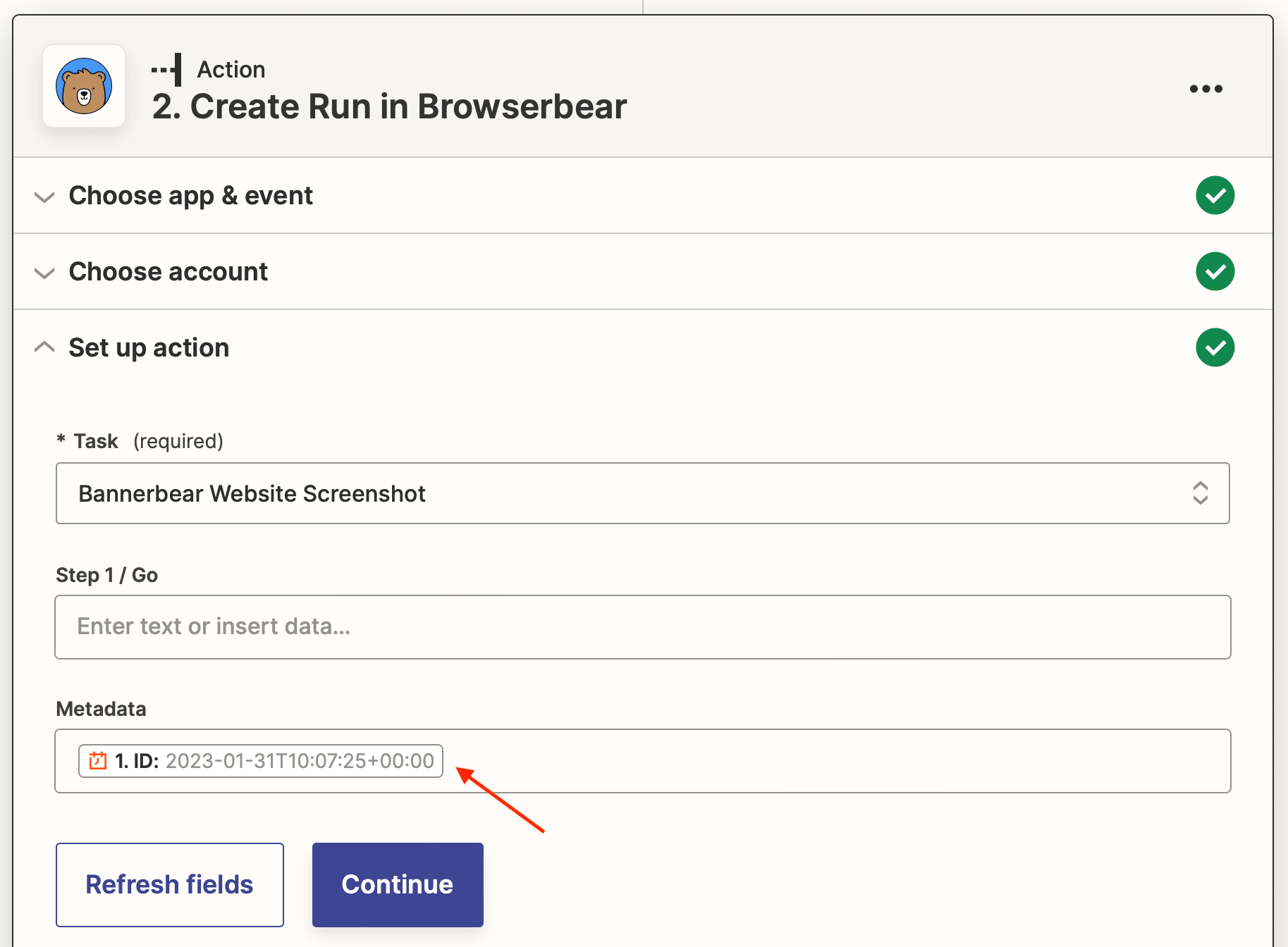The image size is (1288, 947).
Task: Click the green checkmark beside Choose account
Action: tap(1215, 271)
